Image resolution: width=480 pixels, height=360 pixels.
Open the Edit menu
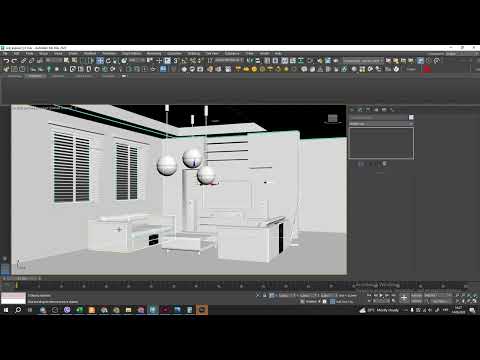point(16,53)
